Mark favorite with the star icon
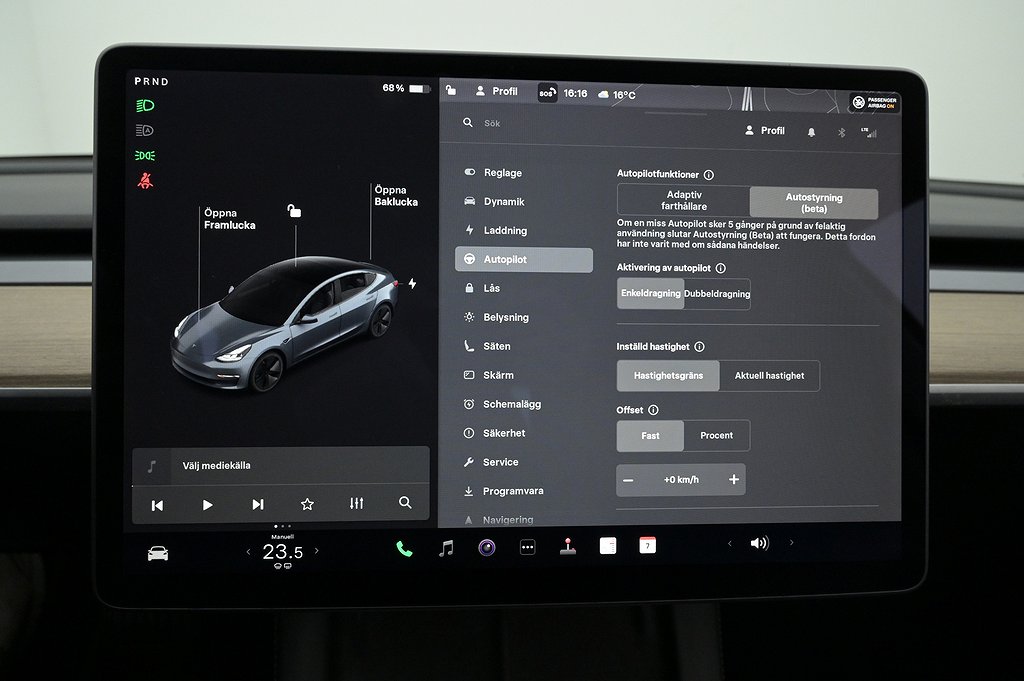This screenshot has height=681, width=1024. pyautogui.click(x=307, y=504)
